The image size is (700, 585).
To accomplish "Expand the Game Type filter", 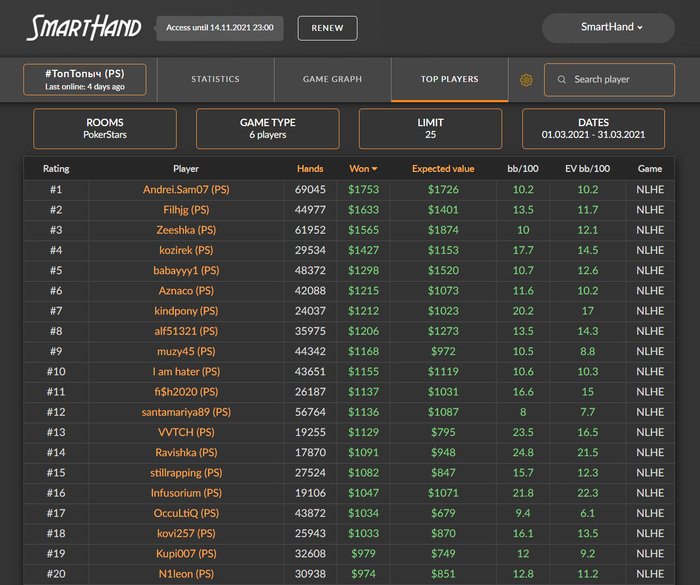I will pyautogui.click(x=268, y=129).
